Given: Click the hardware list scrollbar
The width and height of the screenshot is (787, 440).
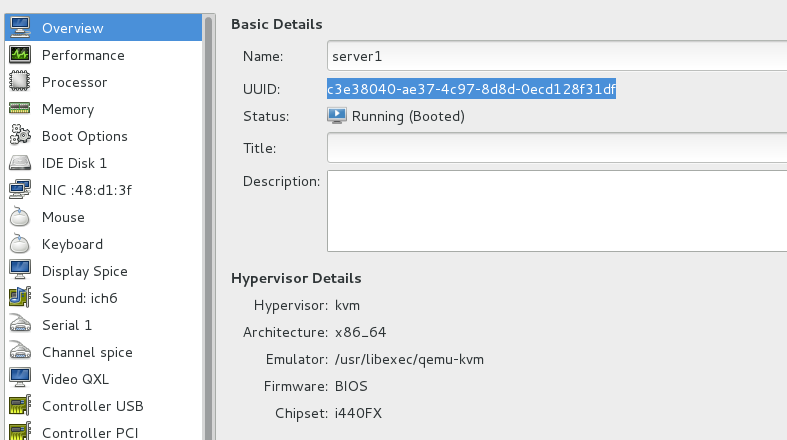Looking at the screenshot, I should (x=208, y=227).
